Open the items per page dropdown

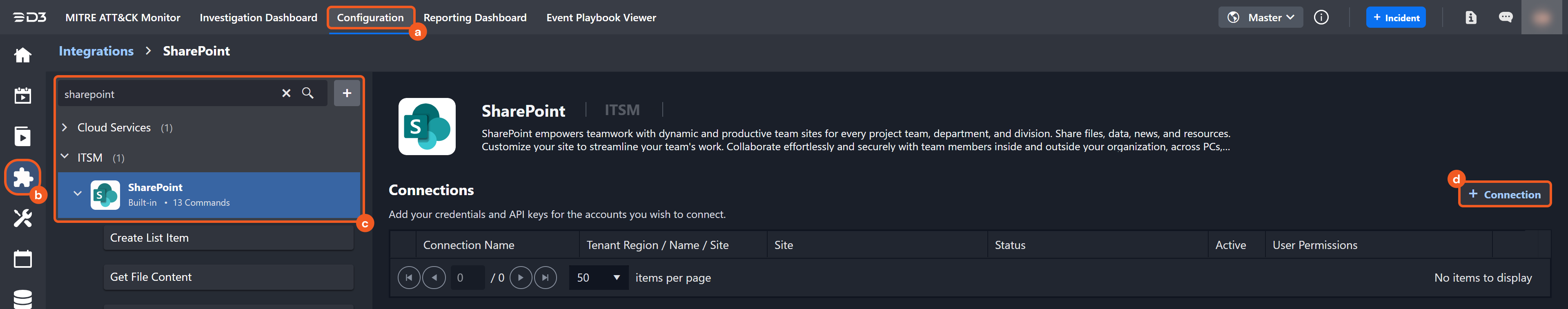point(598,278)
